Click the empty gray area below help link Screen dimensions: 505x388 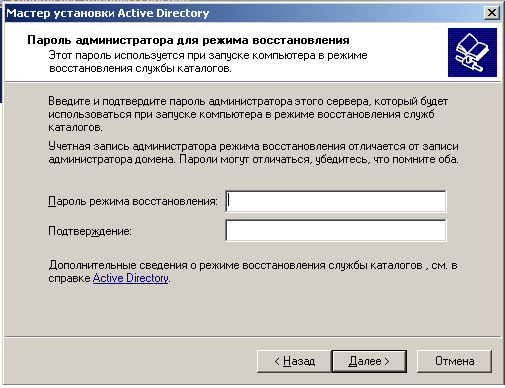point(253,310)
